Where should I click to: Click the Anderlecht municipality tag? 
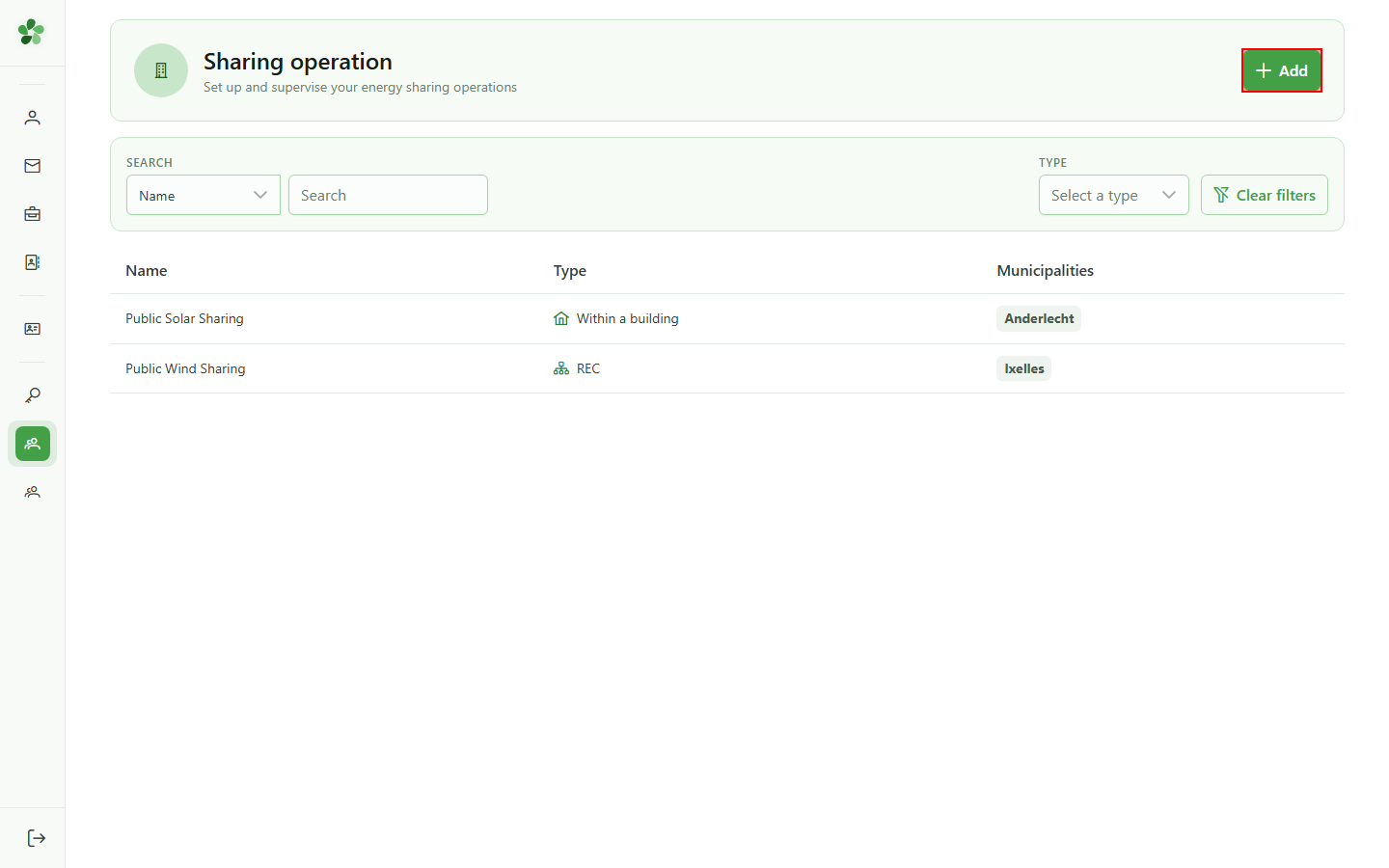1039,318
